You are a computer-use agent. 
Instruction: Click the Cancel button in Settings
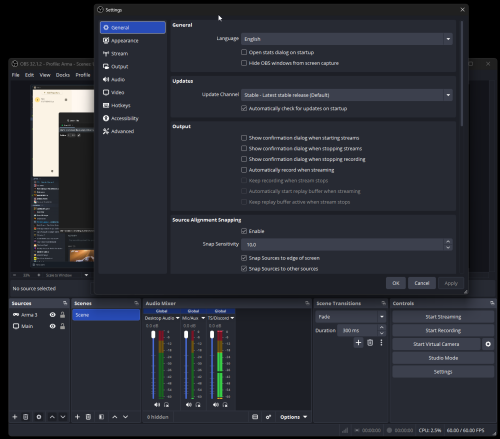pyautogui.click(x=422, y=283)
